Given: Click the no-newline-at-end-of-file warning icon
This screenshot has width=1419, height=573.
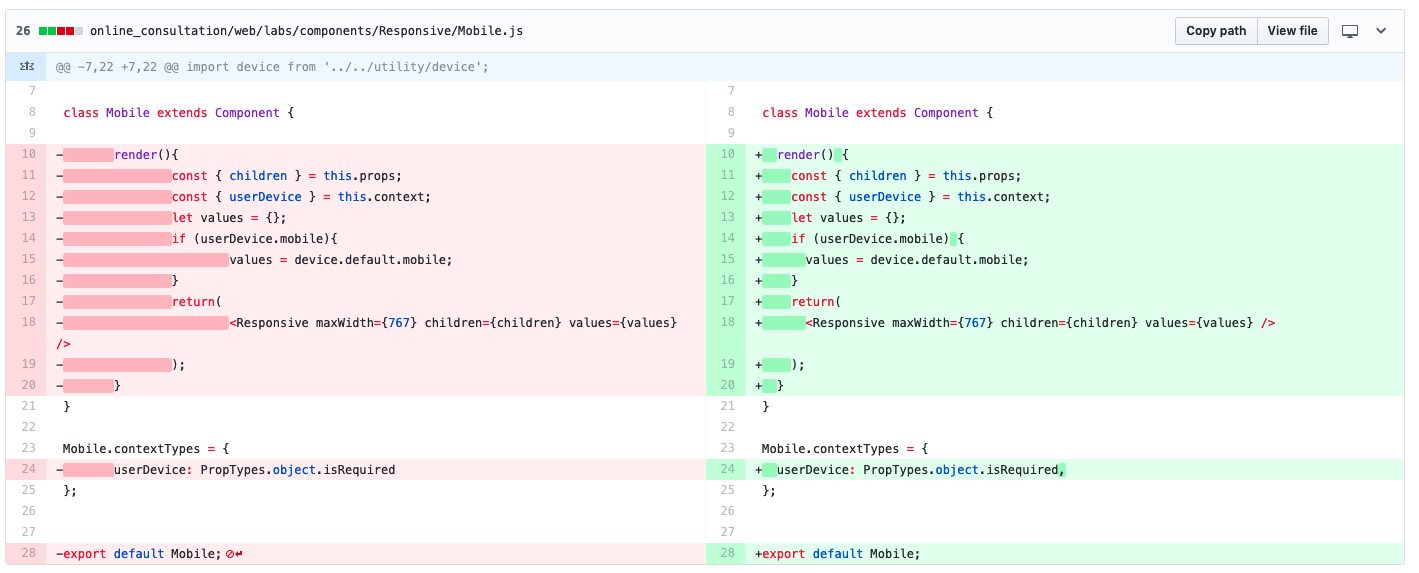Looking at the screenshot, I should pos(235,553).
